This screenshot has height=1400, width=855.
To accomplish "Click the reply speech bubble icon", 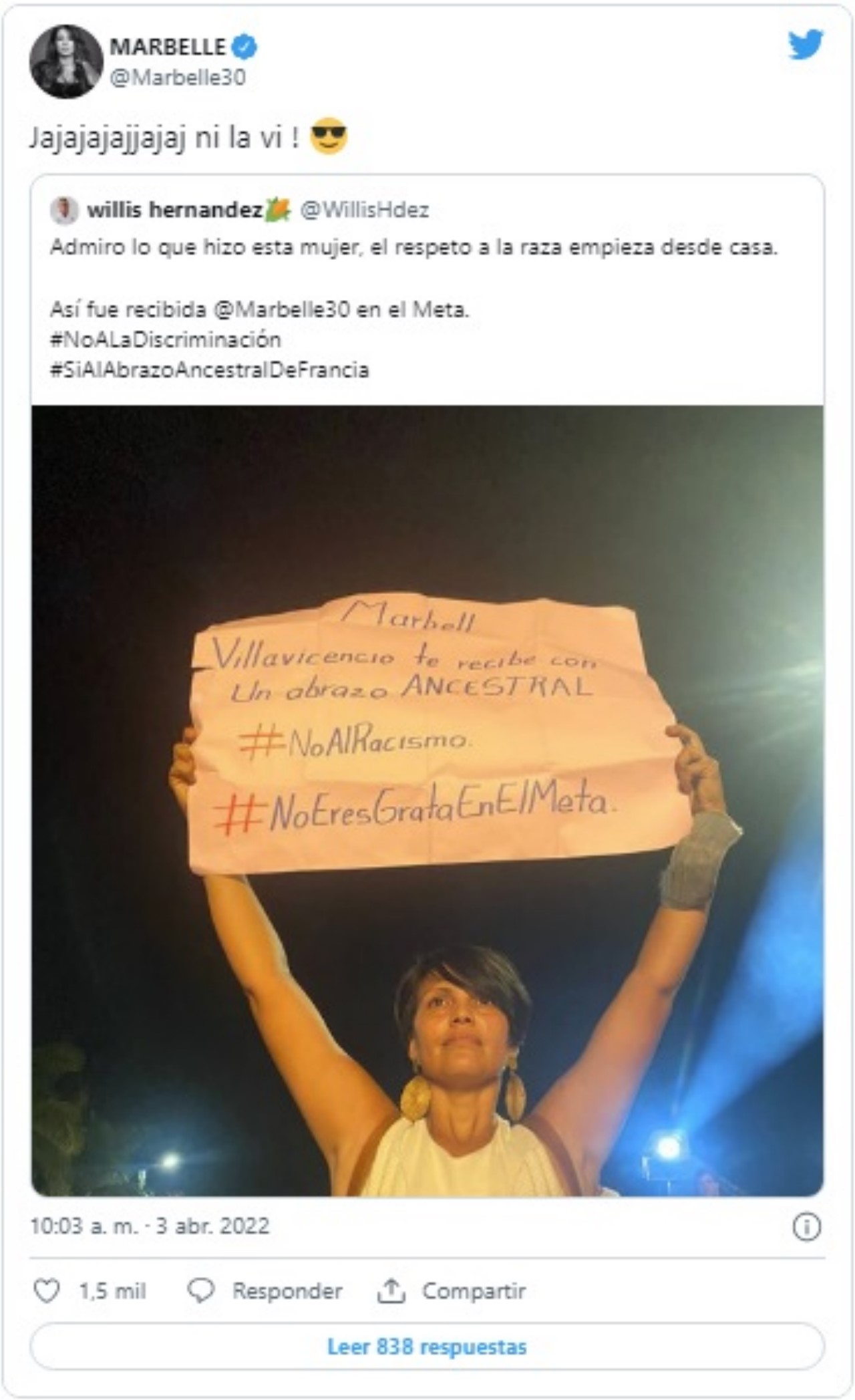I will coord(200,1290).
